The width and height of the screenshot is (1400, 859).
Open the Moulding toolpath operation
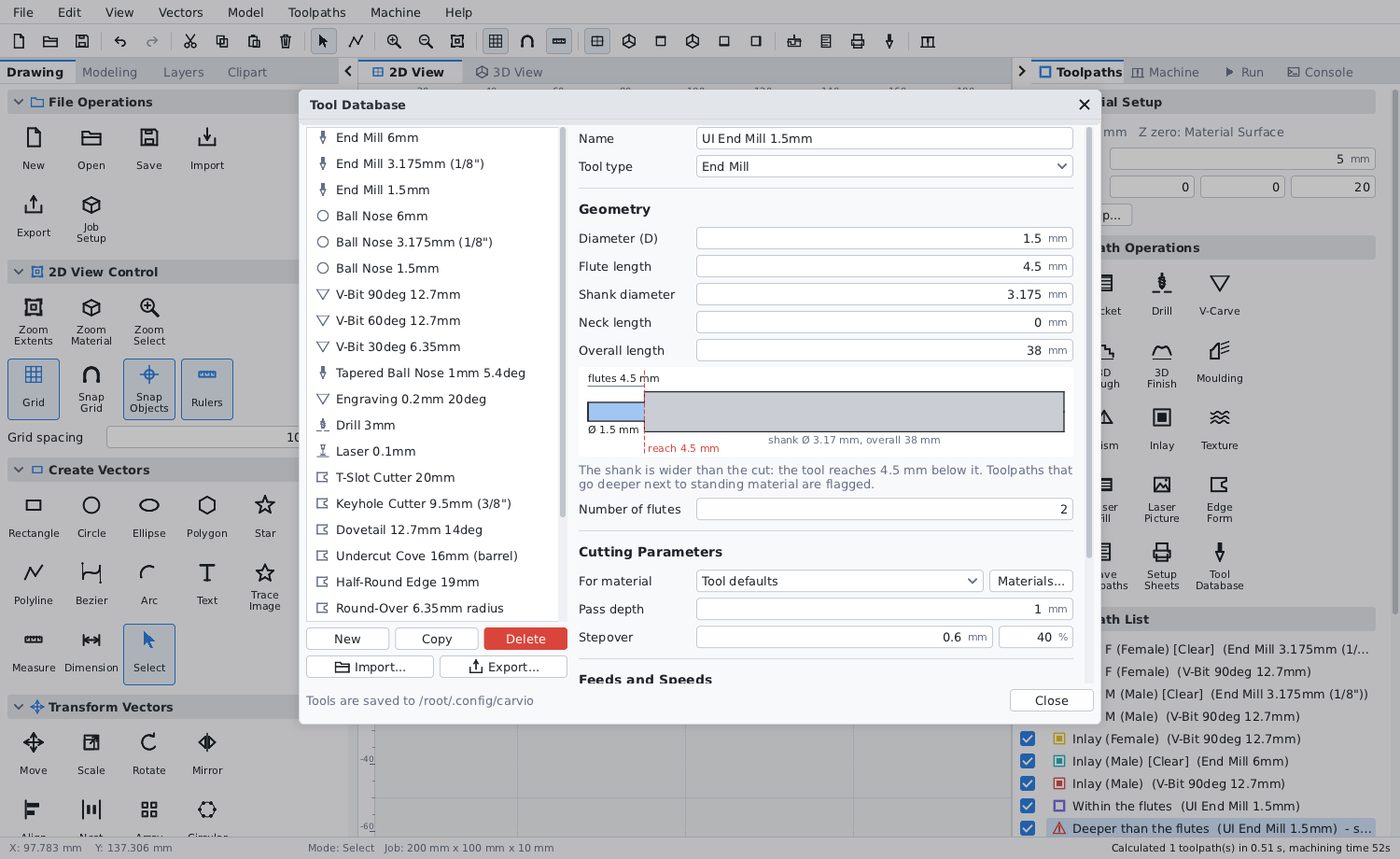[1219, 361]
